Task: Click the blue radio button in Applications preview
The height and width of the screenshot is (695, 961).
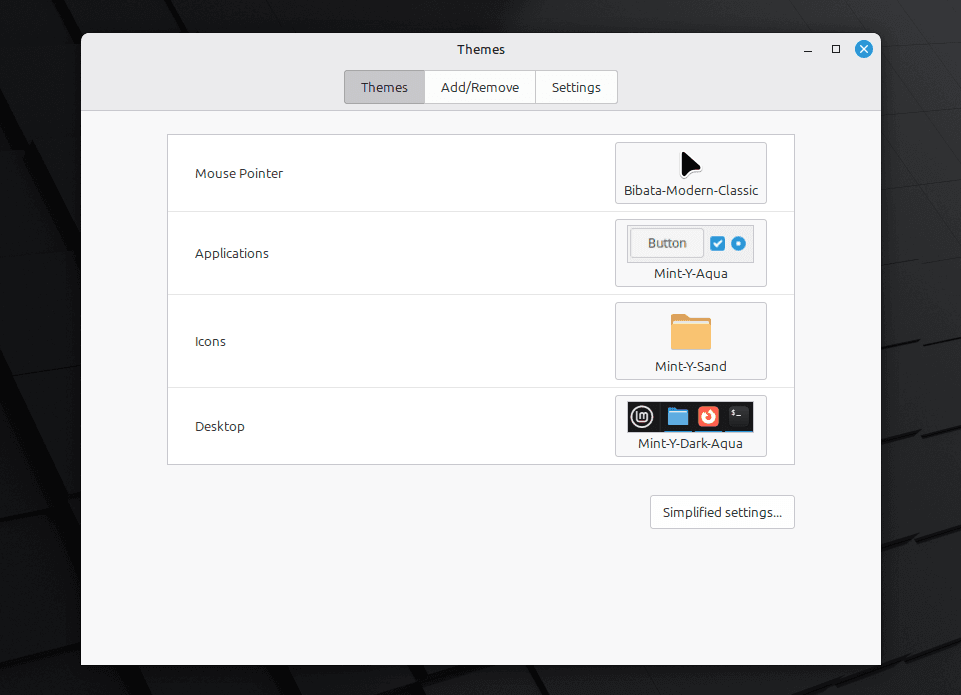Action: [x=738, y=243]
